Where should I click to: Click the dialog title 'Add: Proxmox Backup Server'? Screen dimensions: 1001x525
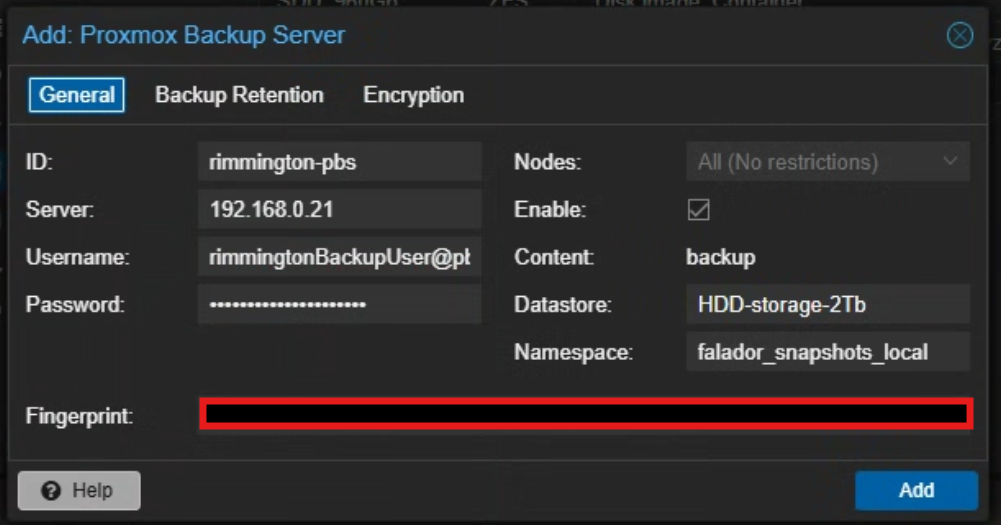(x=184, y=35)
